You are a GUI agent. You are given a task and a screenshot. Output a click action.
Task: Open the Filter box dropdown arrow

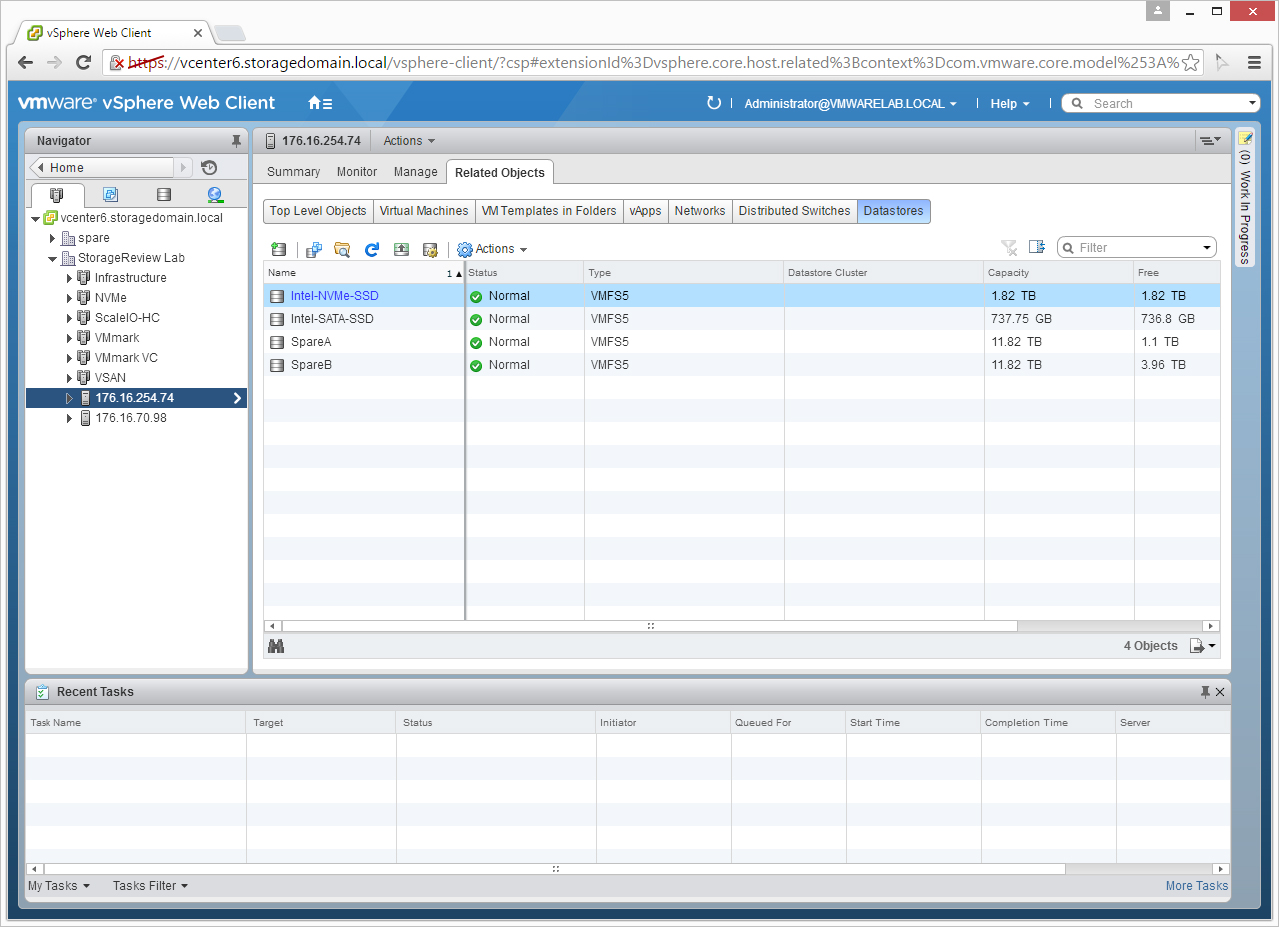point(1206,248)
